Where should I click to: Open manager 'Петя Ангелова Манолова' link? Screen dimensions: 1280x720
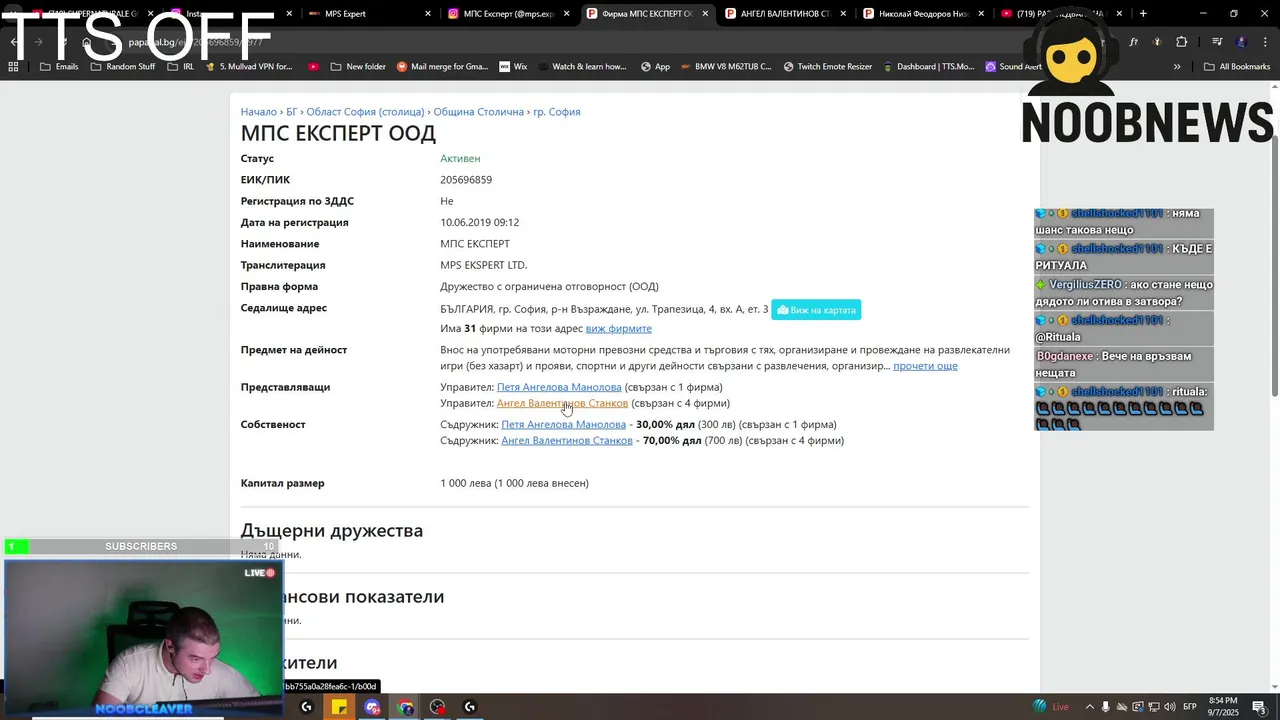coord(559,387)
